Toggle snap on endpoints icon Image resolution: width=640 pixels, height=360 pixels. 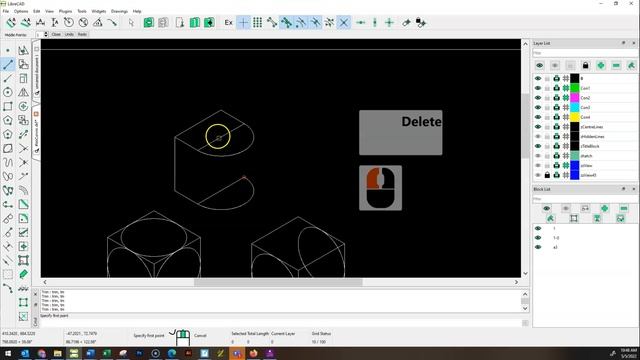[x=272, y=22]
